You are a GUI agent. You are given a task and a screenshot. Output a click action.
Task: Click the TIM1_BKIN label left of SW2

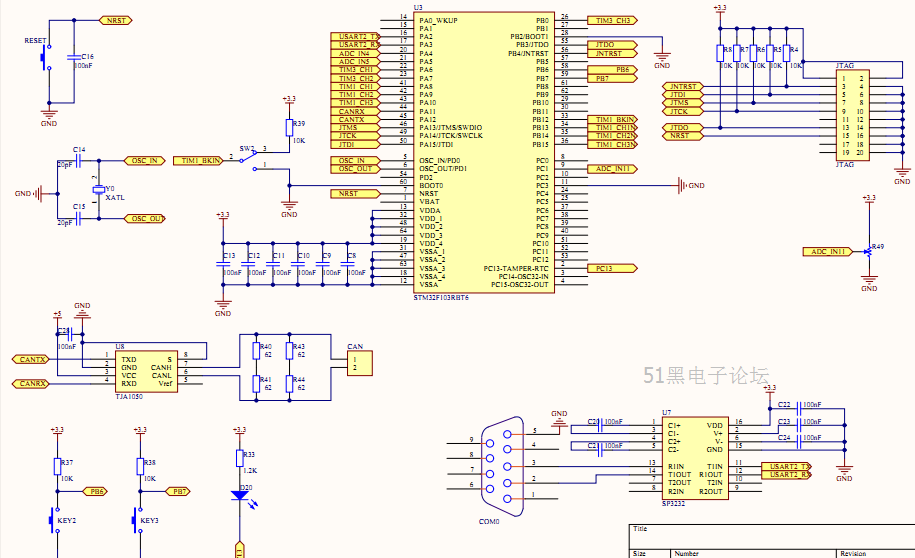pos(199,161)
